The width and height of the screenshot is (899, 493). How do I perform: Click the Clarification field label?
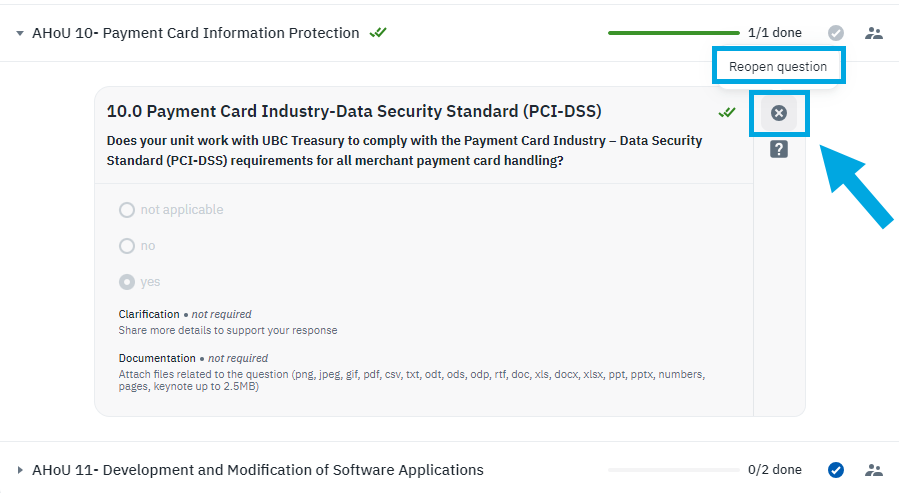point(149,314)
